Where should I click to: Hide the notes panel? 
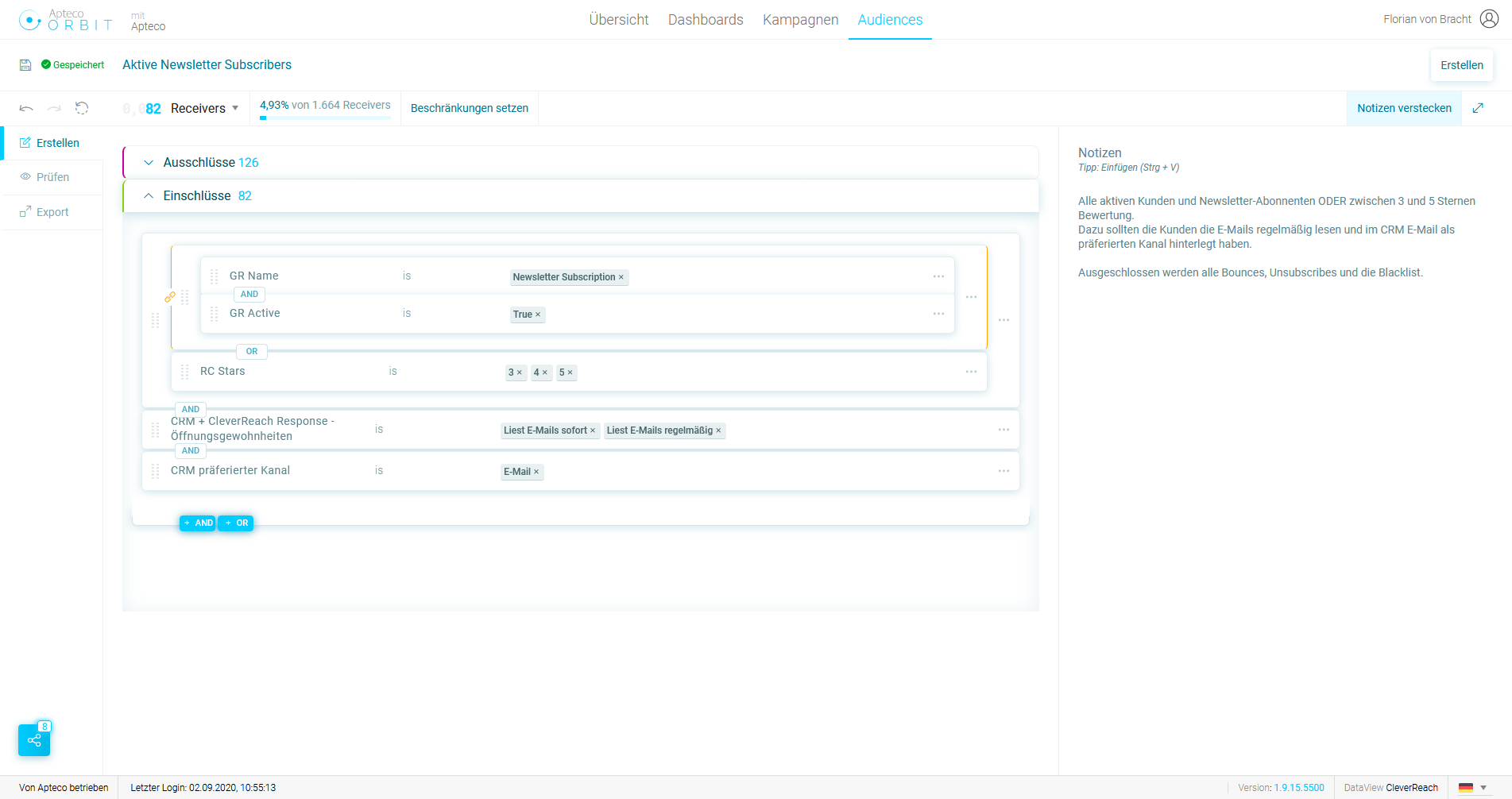pyautogui.click(x=1404, y=108)
